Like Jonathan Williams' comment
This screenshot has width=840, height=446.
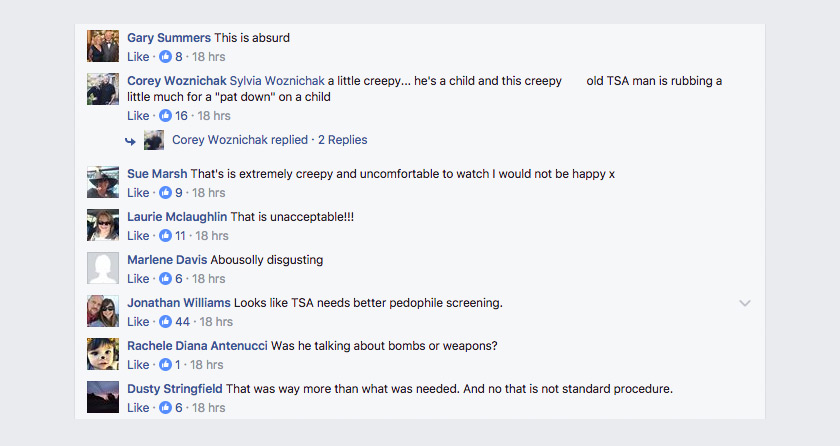click(138, 322)
